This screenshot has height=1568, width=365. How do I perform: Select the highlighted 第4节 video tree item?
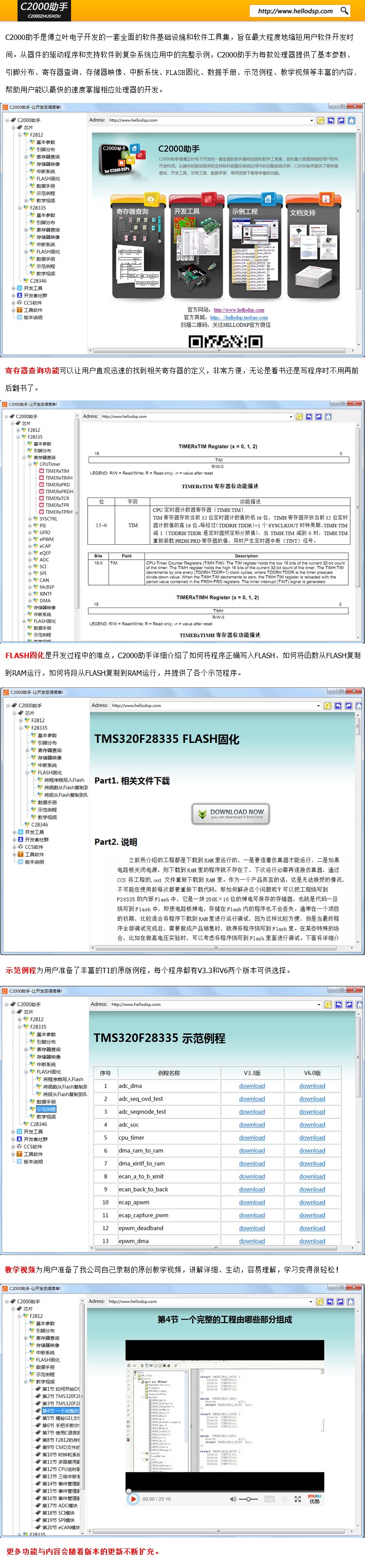click(x=61, y=1411)
